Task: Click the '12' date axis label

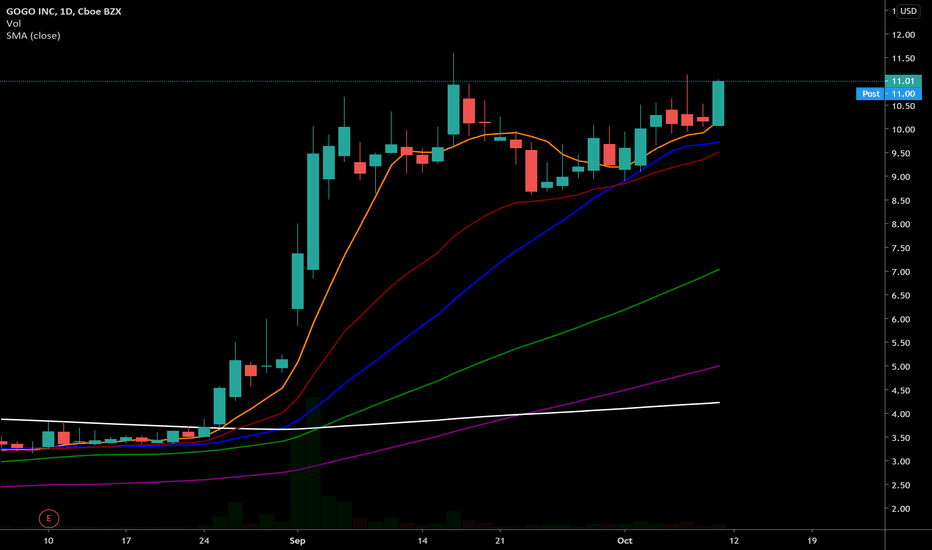Action: pos(734,540)
